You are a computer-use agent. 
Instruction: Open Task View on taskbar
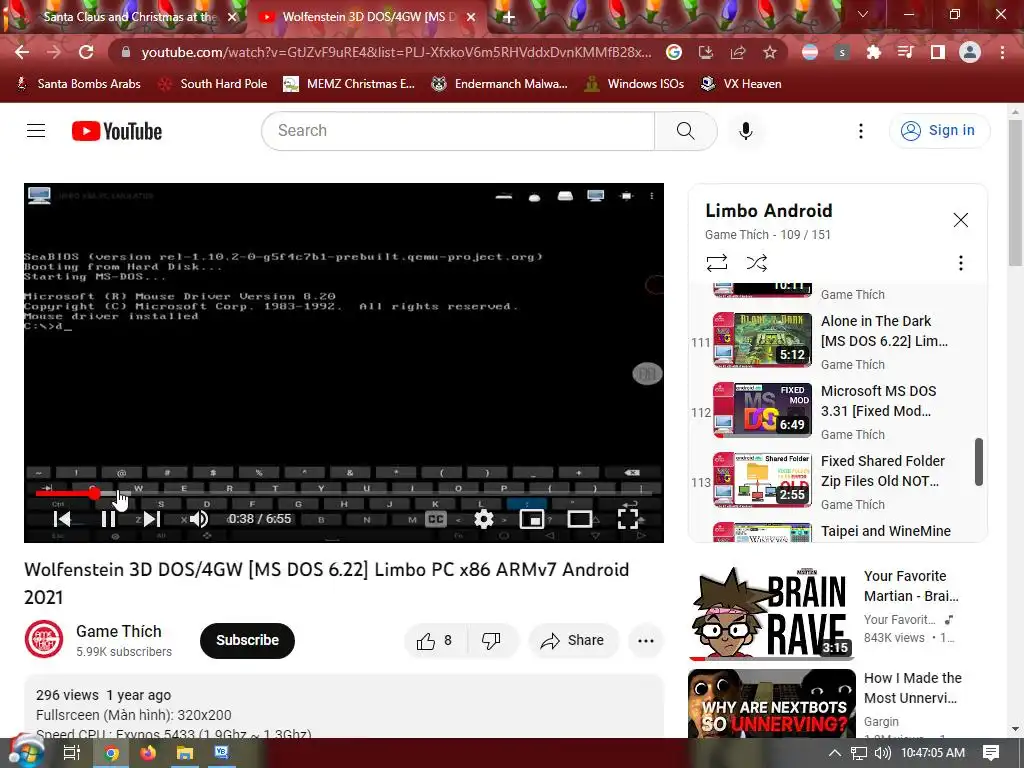(72, 753)
